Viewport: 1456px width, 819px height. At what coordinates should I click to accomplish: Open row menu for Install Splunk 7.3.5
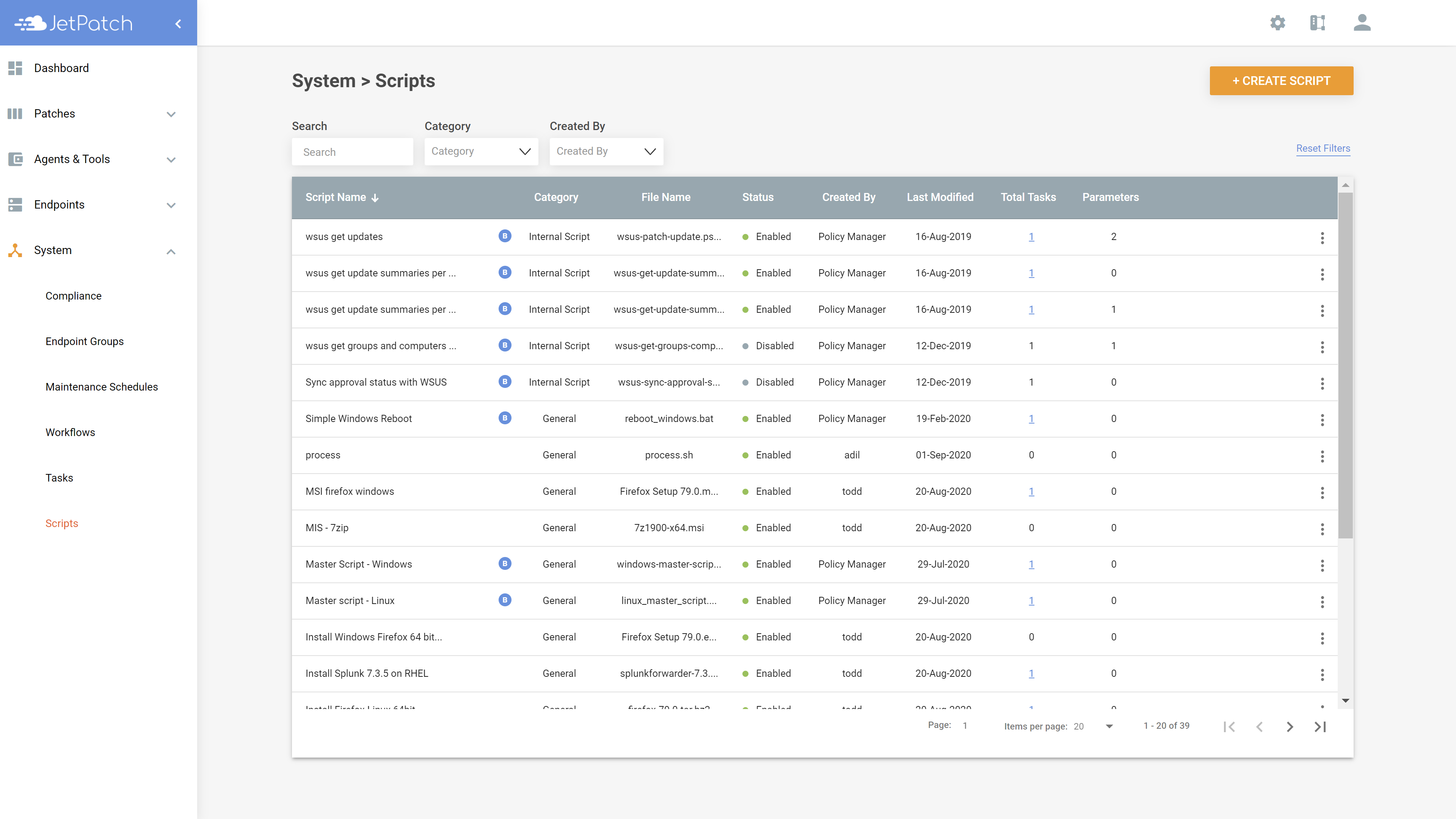point(1322,674)
